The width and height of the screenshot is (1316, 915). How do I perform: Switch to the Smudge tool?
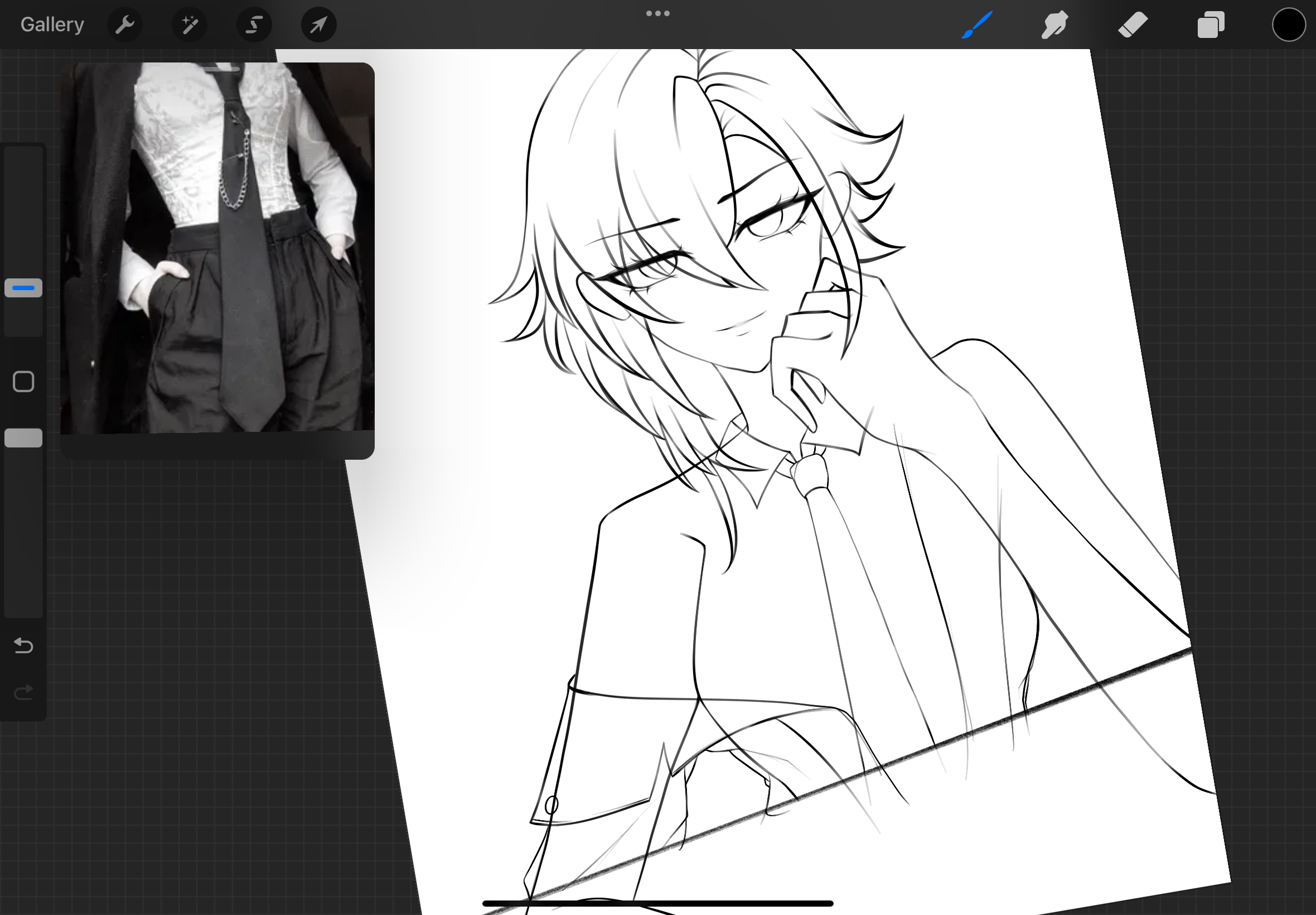1054,25
